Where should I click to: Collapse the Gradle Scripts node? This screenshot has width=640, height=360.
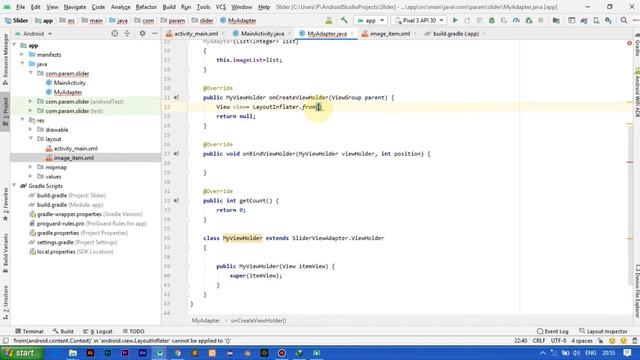14,186
